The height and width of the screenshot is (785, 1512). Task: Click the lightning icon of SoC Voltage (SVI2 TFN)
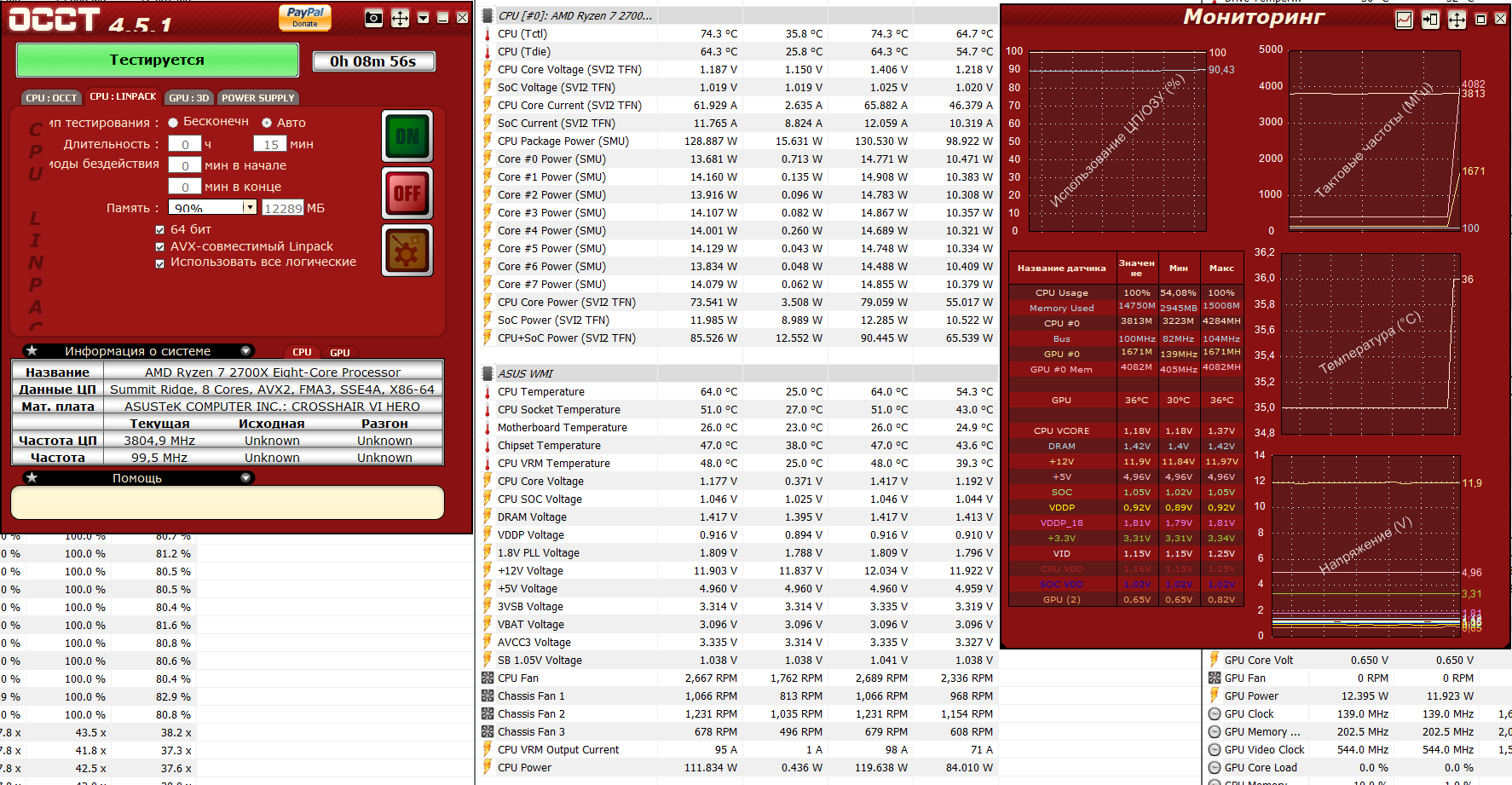[x=488, y=87]
